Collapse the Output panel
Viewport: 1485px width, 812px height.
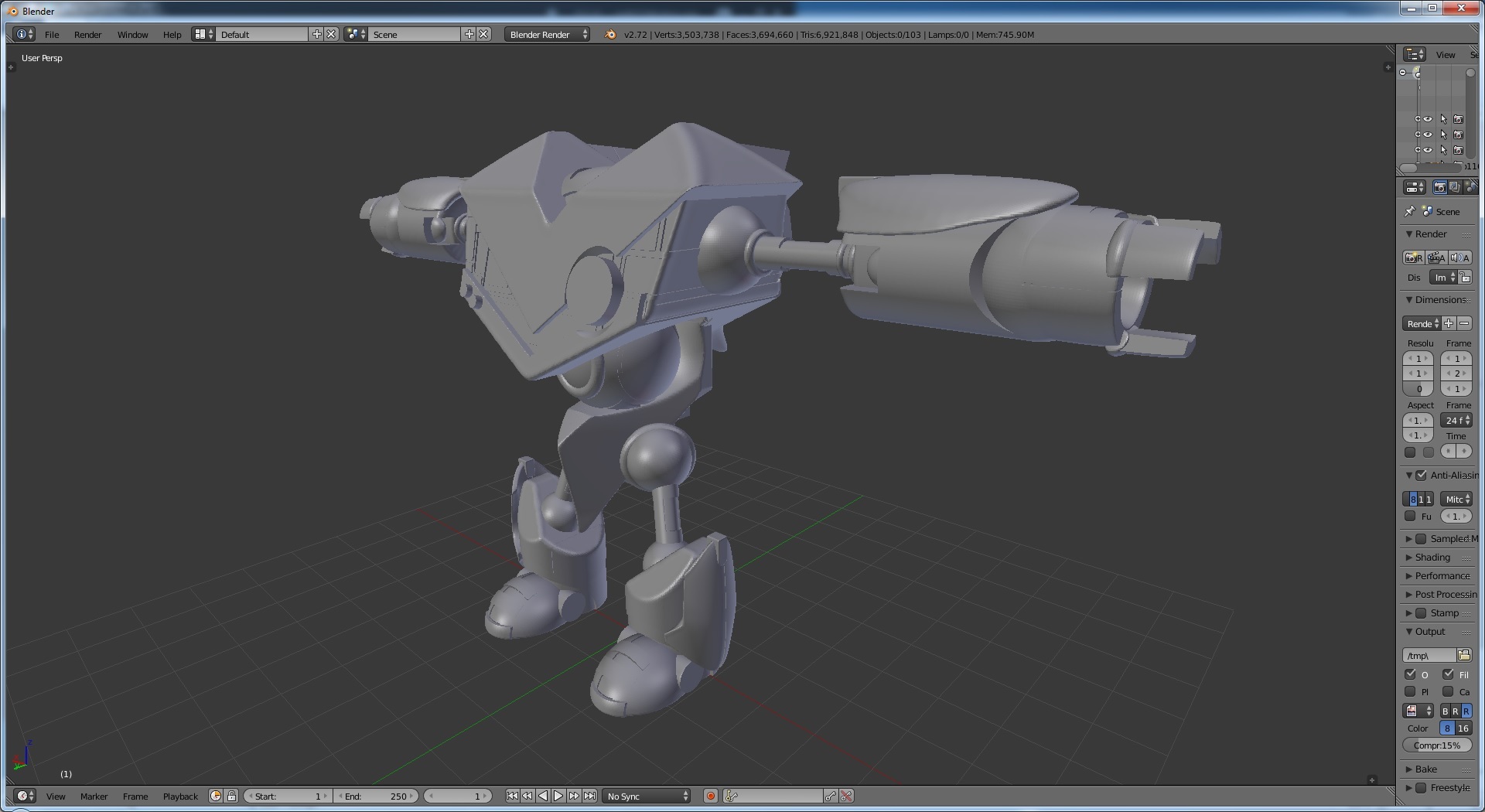click(x=1409, y=631)
